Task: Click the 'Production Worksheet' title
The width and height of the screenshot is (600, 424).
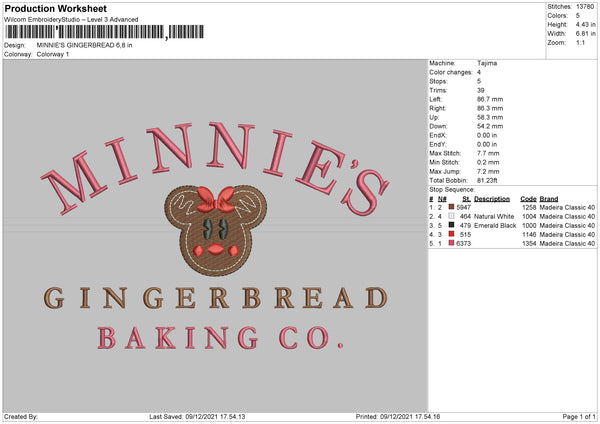Action: (x=55, y=8)
